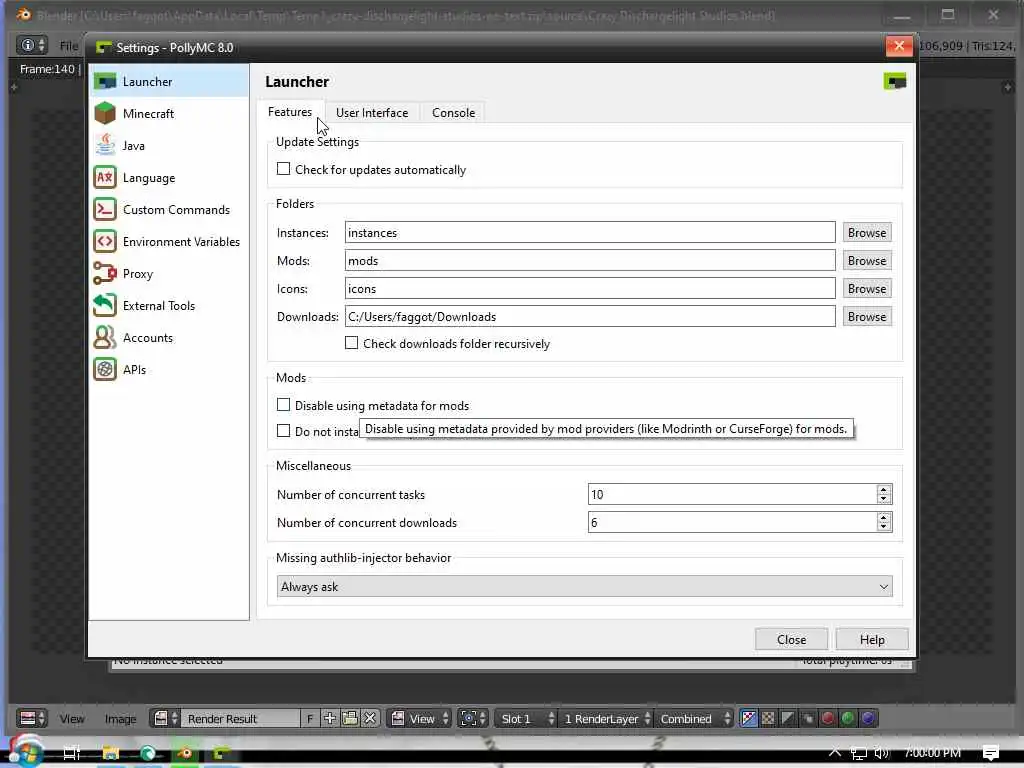The height and width of the screenshot is (768, 1024).
Task: Open notification center in taskbar
Action: [991, 753]
